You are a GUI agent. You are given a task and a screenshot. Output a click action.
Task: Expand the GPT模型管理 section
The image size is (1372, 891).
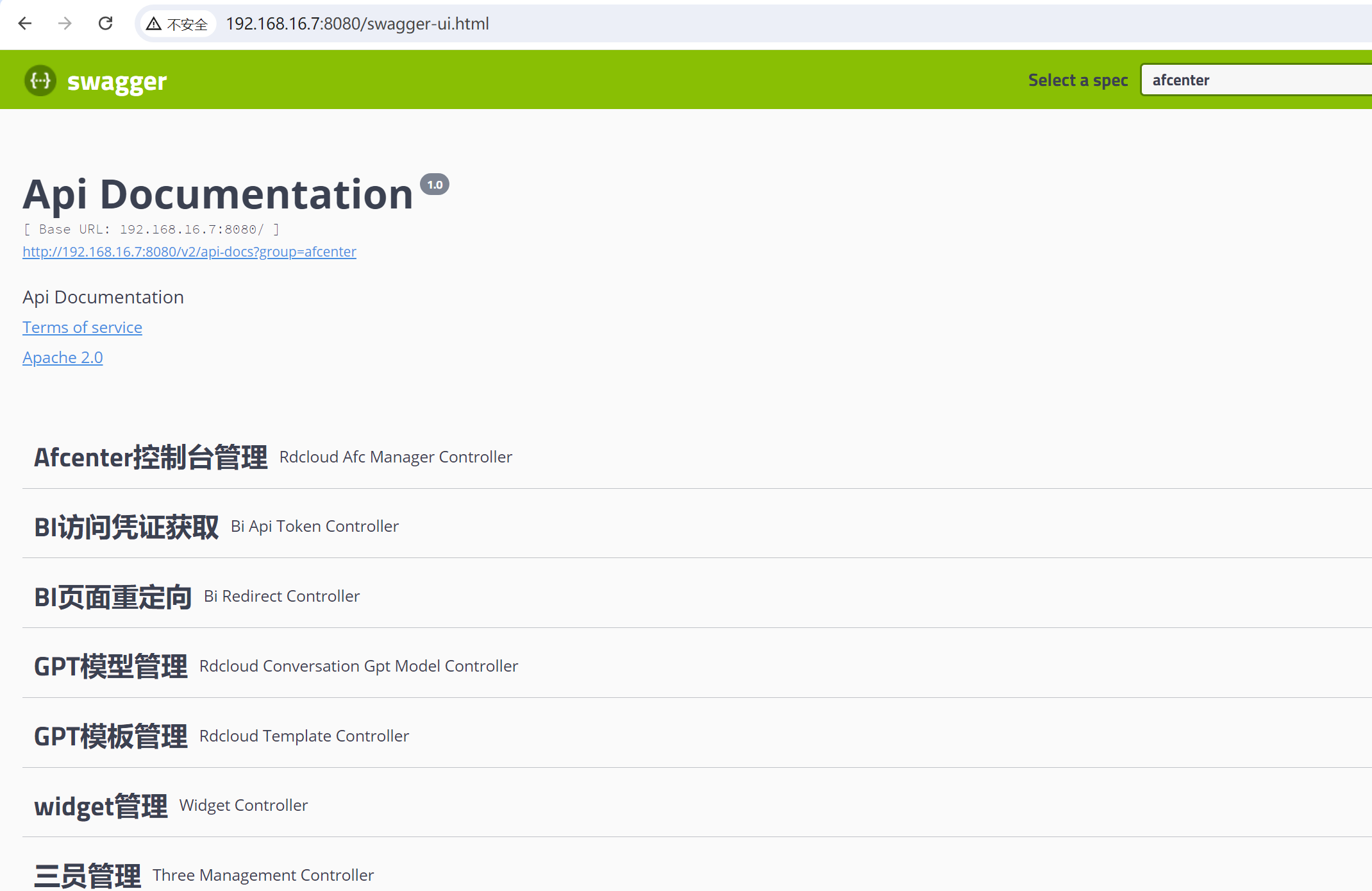tap(110, 666)
